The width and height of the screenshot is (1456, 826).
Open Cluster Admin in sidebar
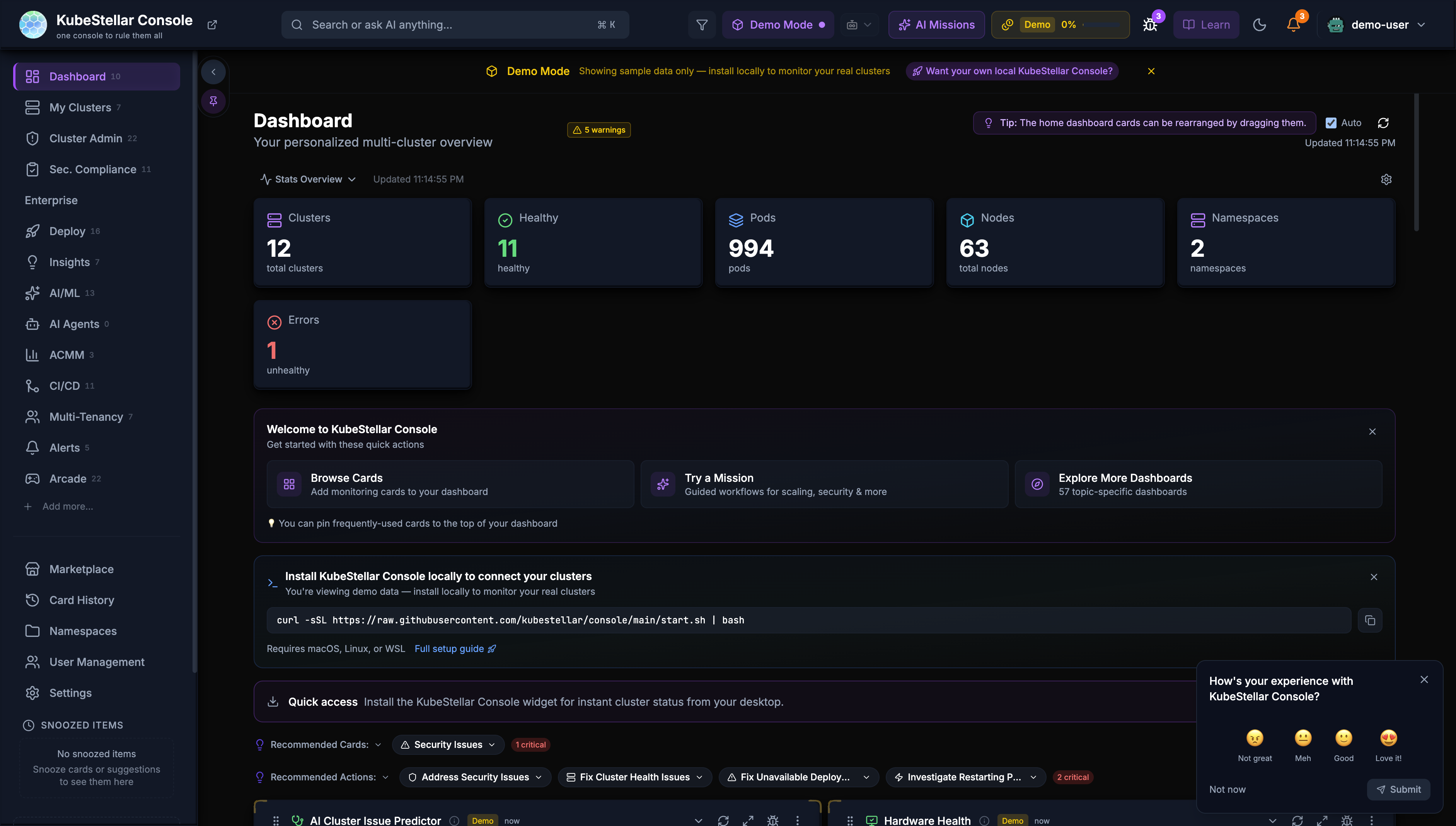96,138
